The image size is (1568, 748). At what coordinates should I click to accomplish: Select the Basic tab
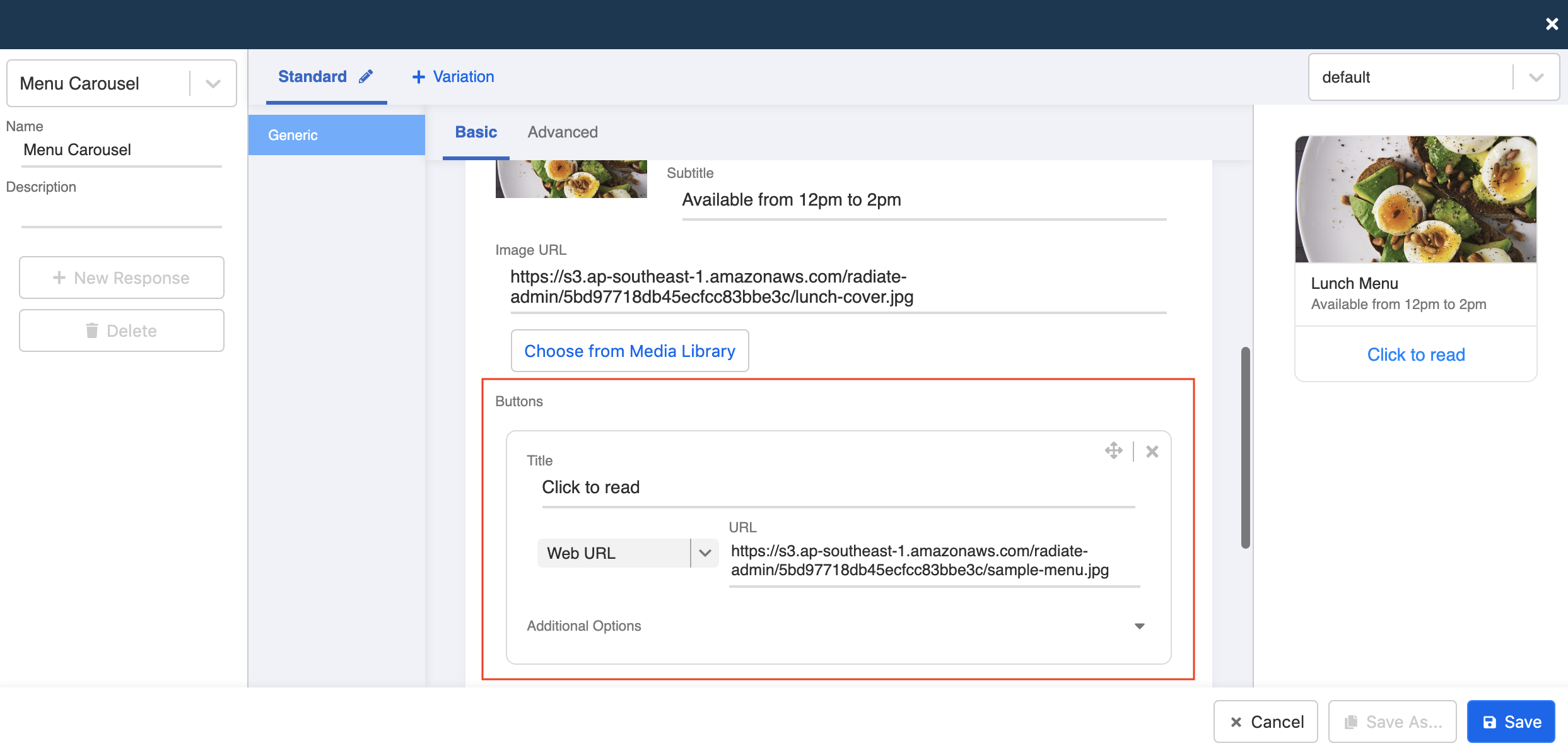[476, 132]
